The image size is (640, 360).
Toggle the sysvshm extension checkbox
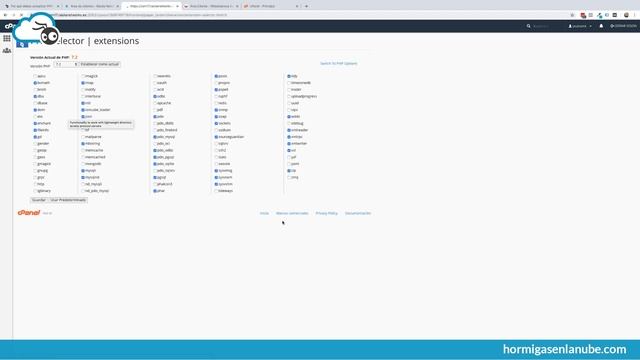pyautogui.click(x=216, y=184)
